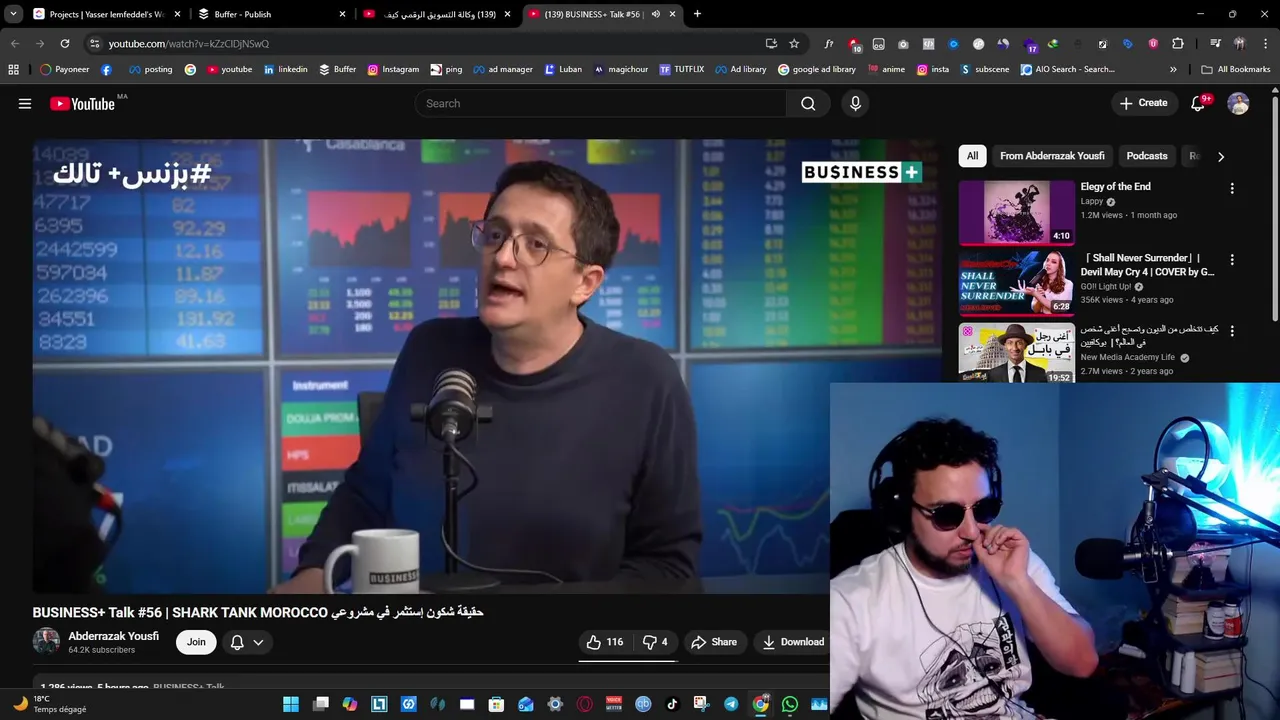Open Telegram from the taskbar
1280x720 pixels.
click(x=731, y=704)
